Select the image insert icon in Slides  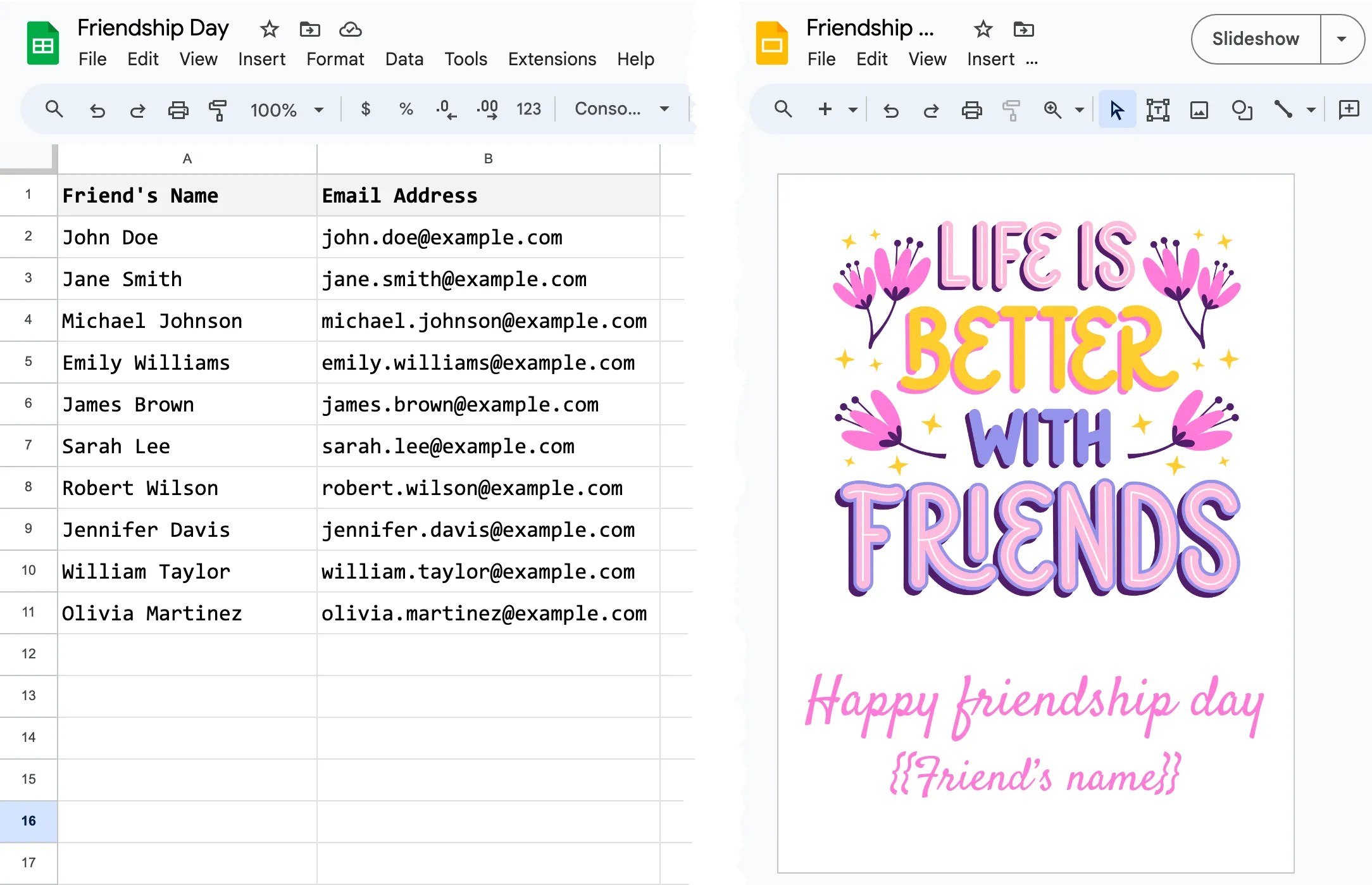[x=1198, y=108]
